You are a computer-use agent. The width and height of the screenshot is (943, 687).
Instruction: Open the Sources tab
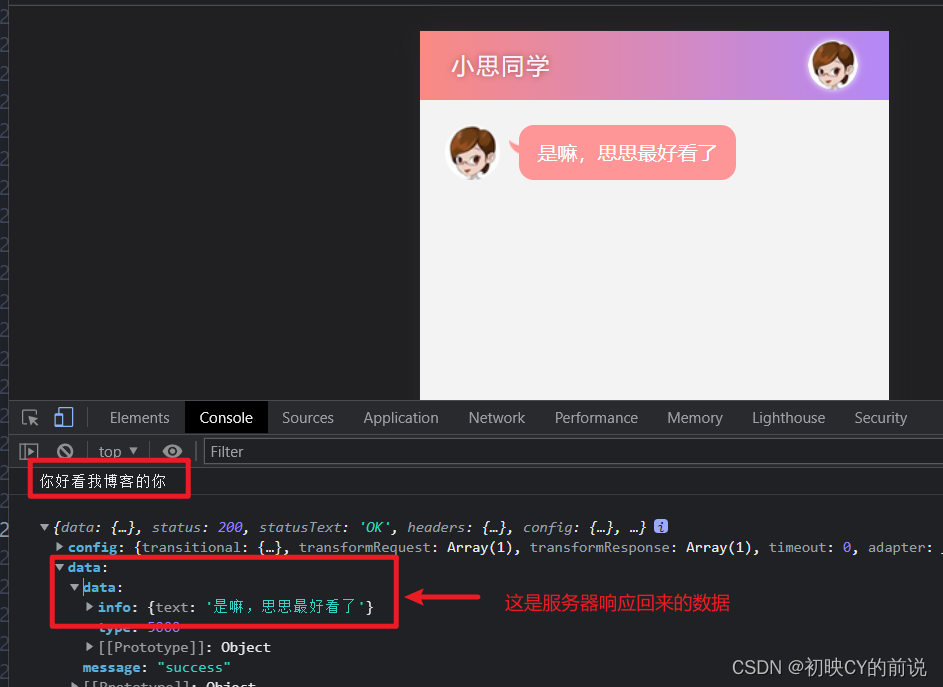tap(308, 417)
